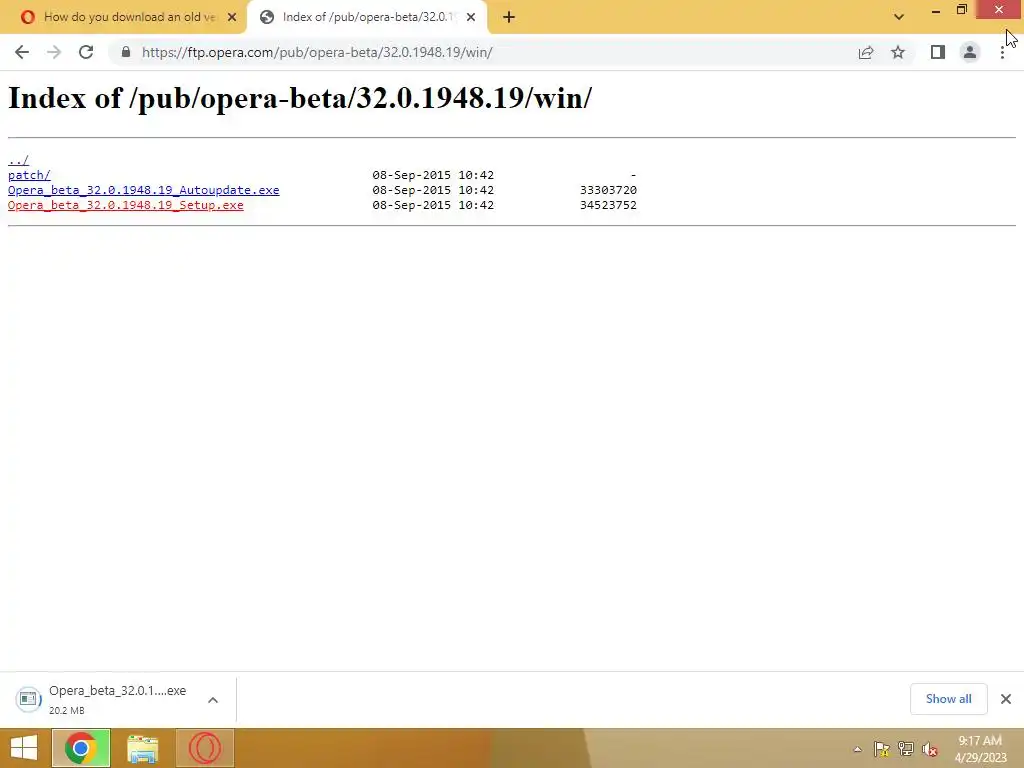Open network status tray icon
The height and width of the screenshot is (768, 1024).
(x=905, y=749)
